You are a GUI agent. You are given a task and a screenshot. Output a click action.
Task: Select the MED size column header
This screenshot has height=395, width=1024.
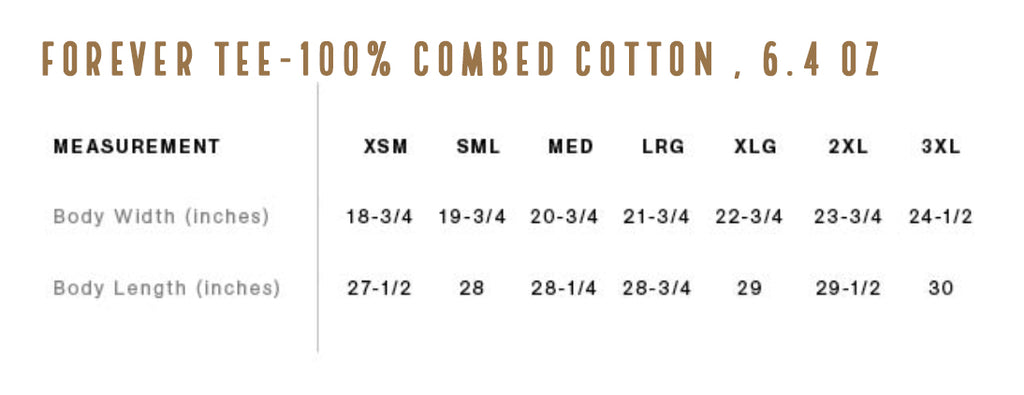click(571, 147)
